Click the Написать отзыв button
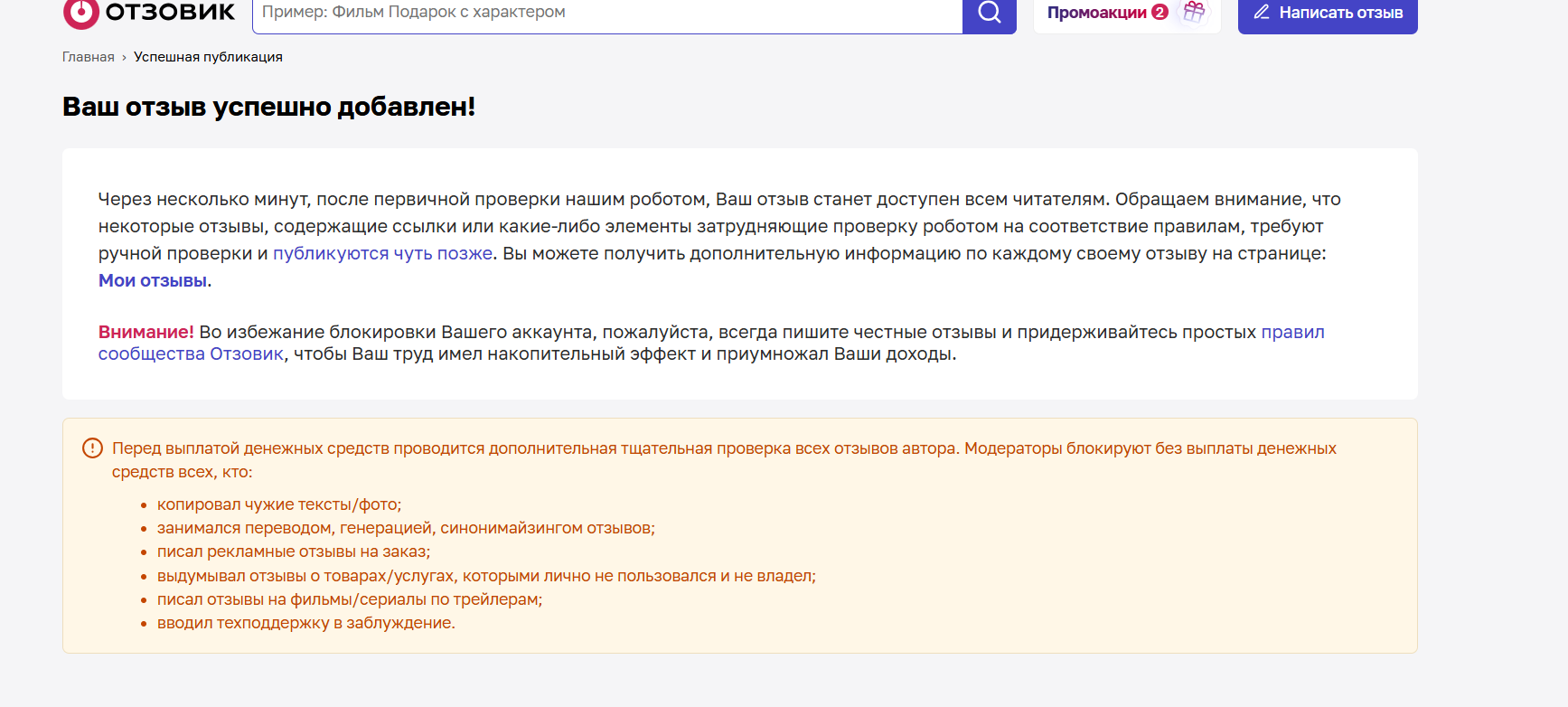 (x=1328, y=13)
